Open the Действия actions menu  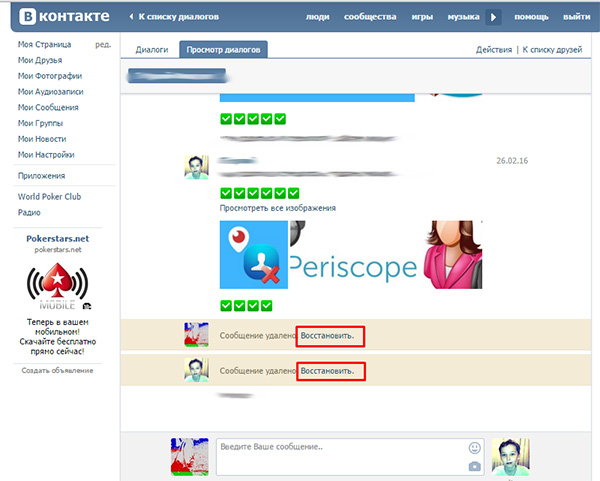494,49
